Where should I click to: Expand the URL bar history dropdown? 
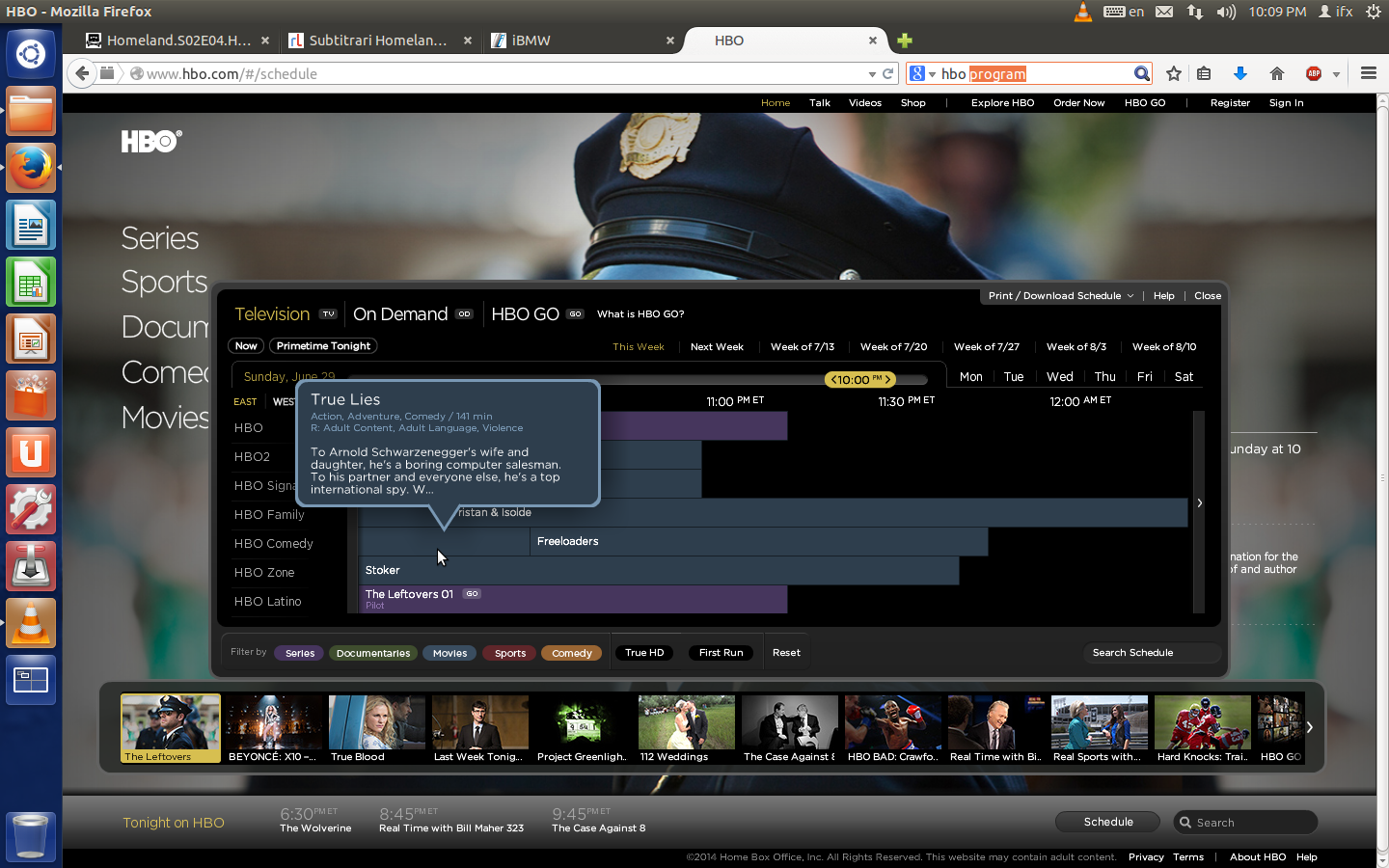point(872,73)
